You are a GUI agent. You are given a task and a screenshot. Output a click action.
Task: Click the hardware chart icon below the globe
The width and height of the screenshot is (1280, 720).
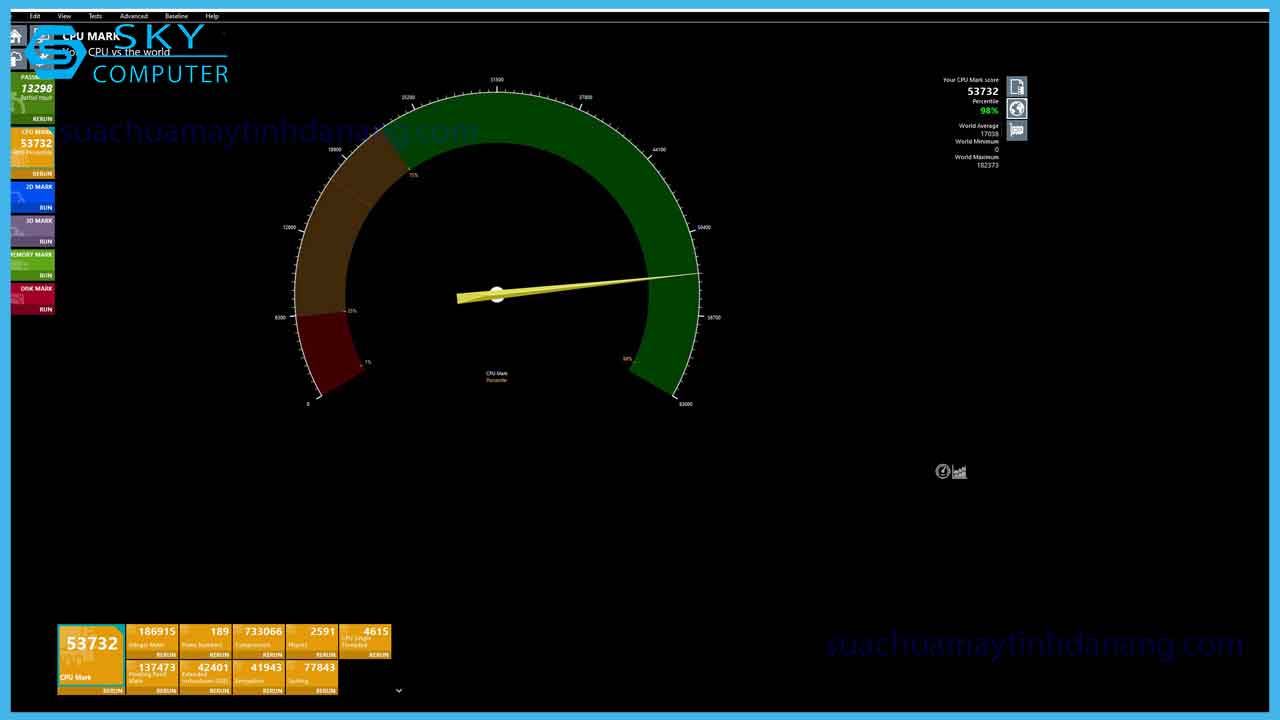pyautogui.click(x=1017, y=131)
